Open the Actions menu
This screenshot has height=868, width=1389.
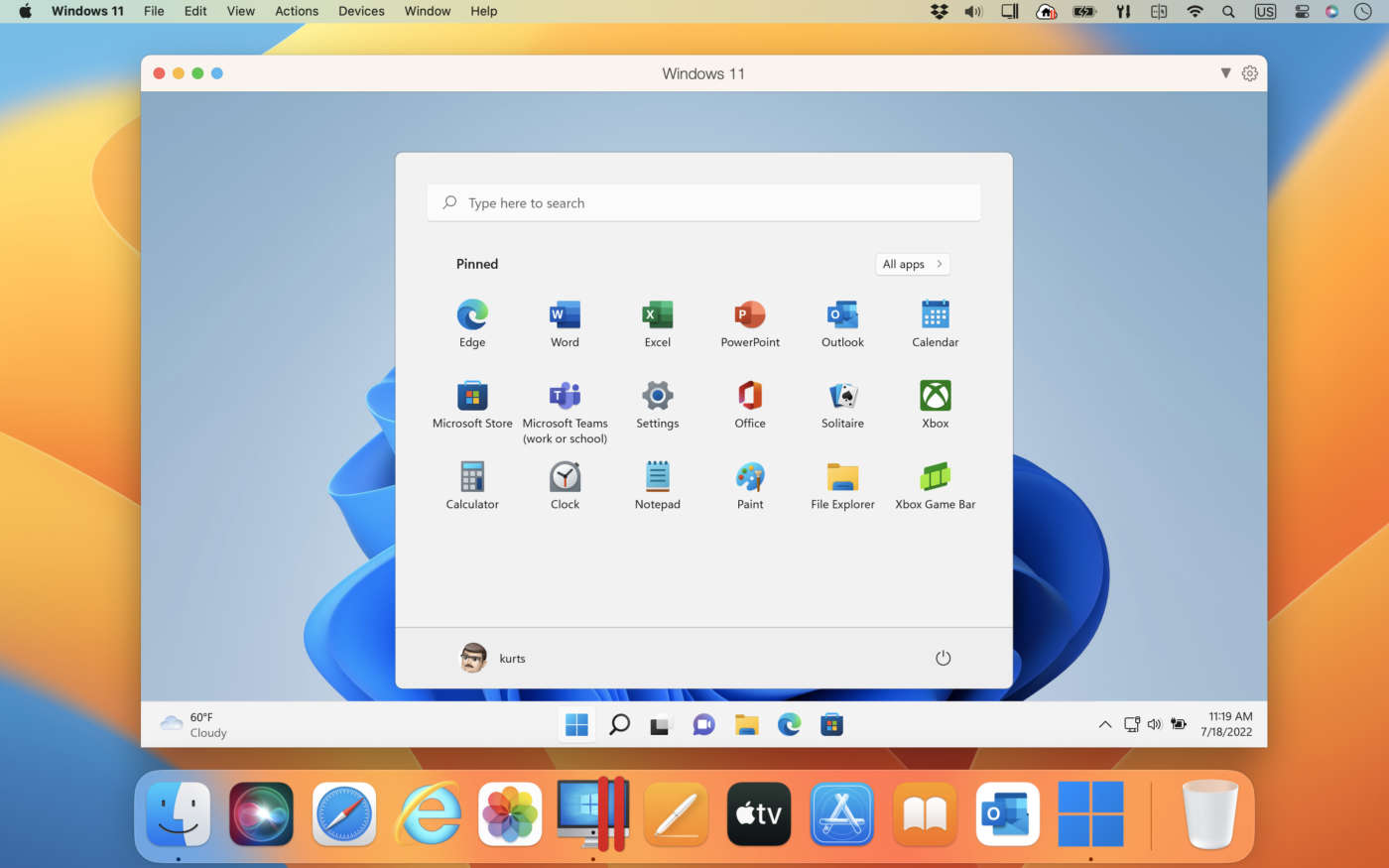point(297,11)
